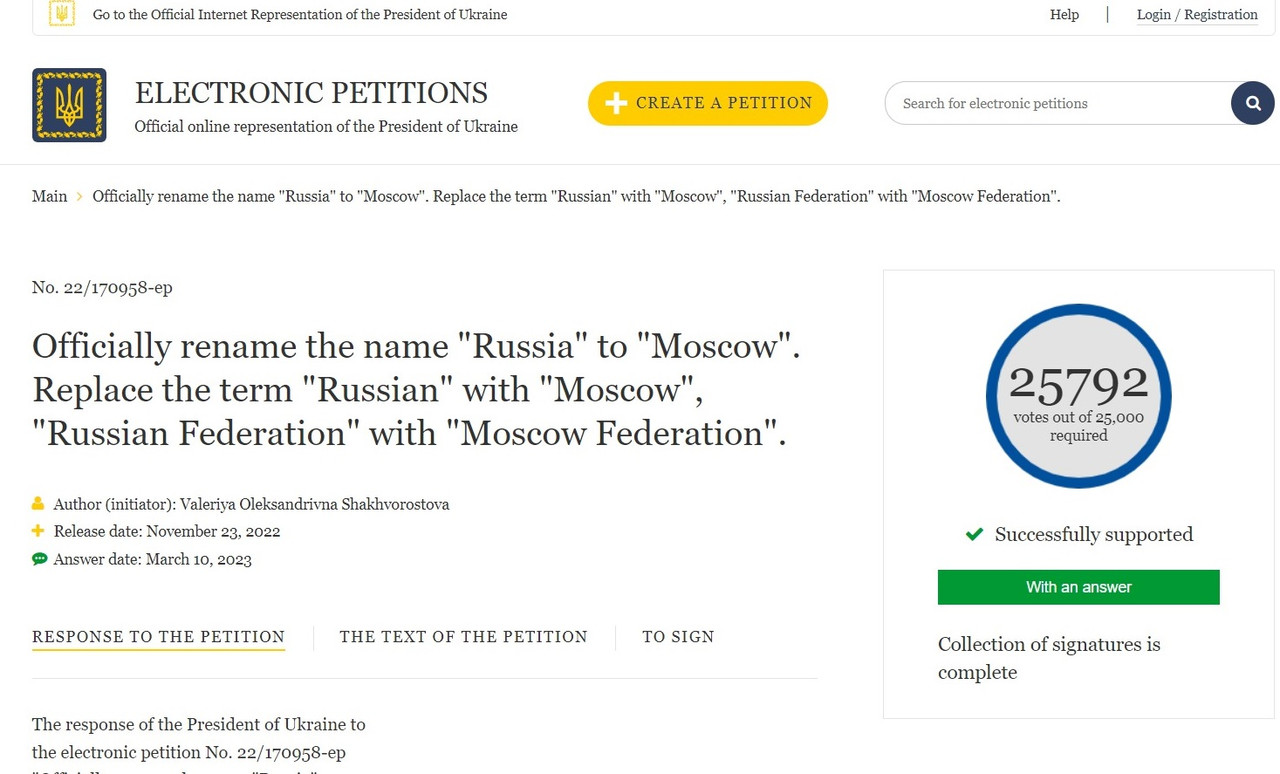1280x774 pixels.
Task: Follow the Official Internet Representation link
Action: [299, 15]
